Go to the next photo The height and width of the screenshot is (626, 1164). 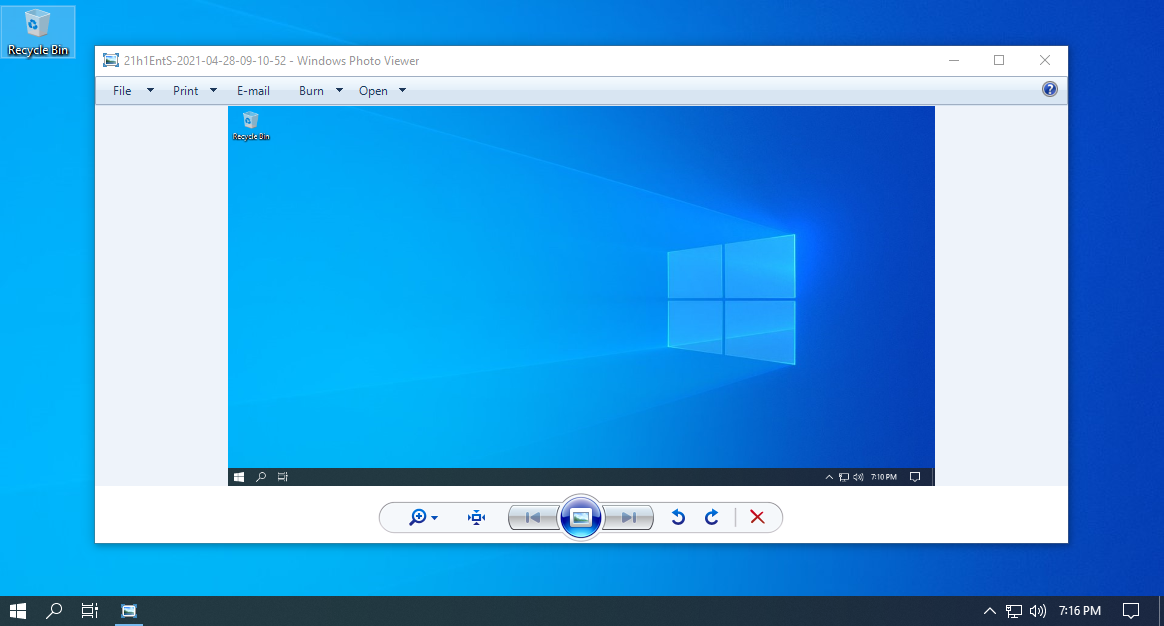click(629, 518)
